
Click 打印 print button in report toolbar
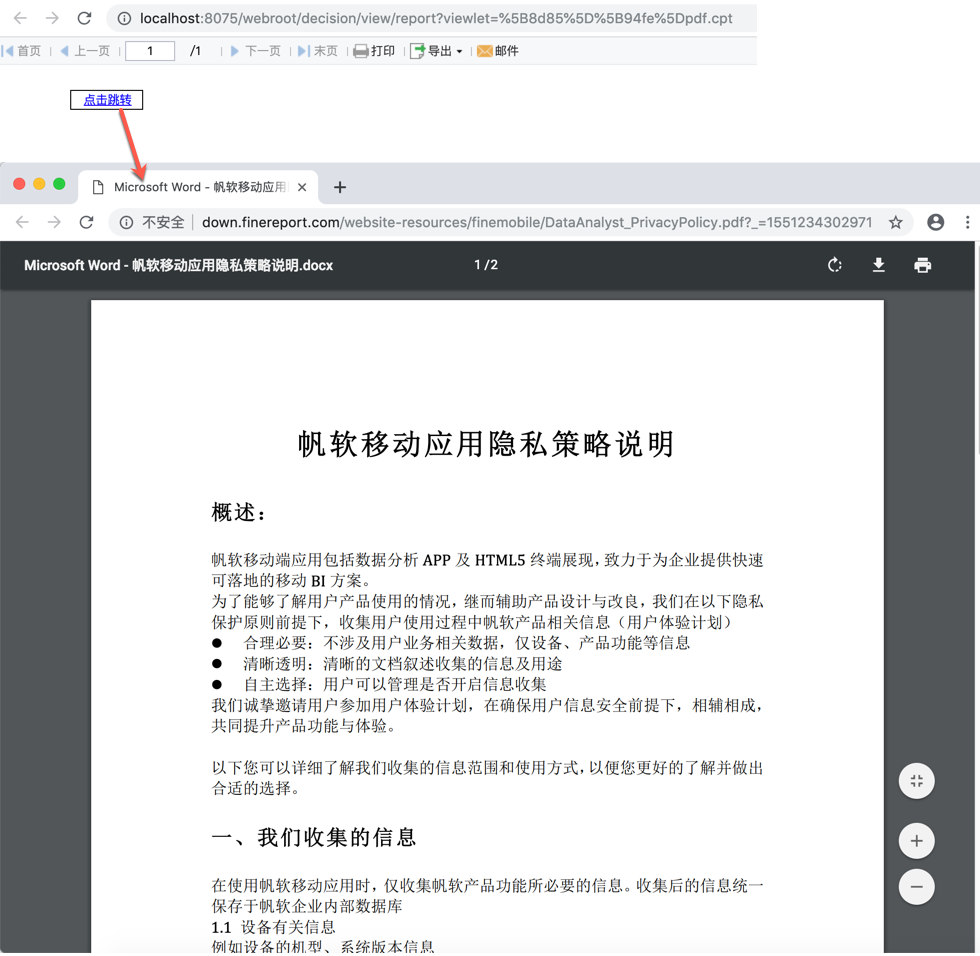[x=374, y=51]
